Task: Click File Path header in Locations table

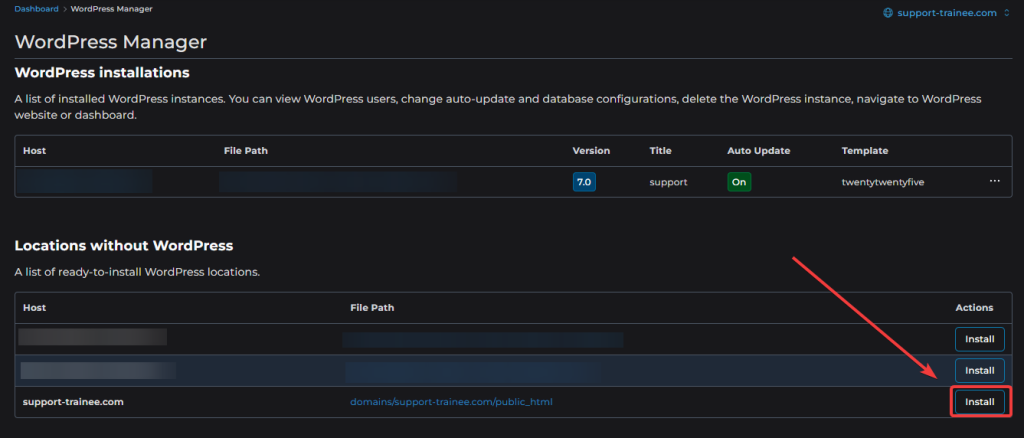Action: click(x=372, y=307)
